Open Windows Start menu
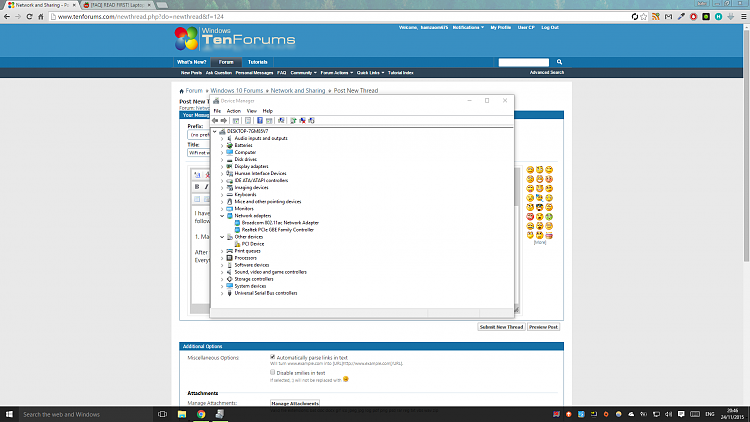Image resolution: width=750 pixels, height=422 pixels. point(9,414)
